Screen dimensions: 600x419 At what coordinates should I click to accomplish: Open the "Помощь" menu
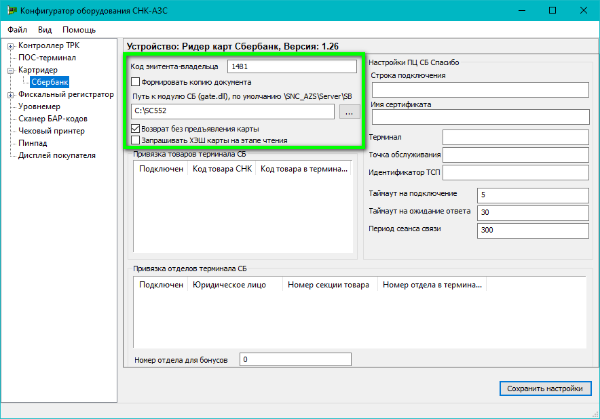pos(78,30)
